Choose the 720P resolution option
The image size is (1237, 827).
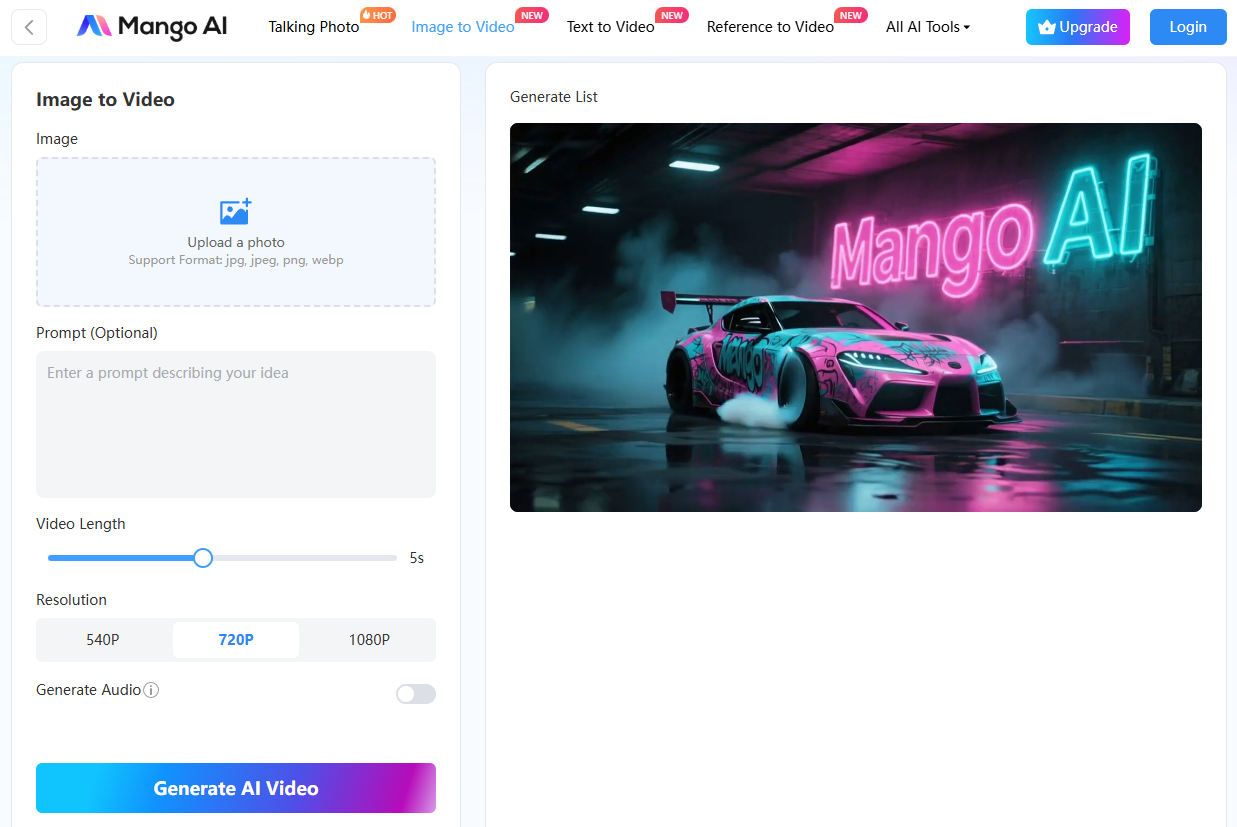tap(236, 640)
